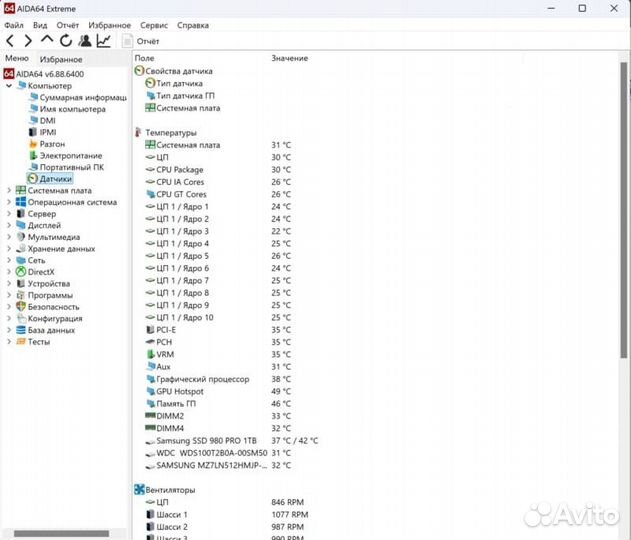The image size is (631, 540).
Task: Switch to the Меню tab
Action: pos(17,58)
